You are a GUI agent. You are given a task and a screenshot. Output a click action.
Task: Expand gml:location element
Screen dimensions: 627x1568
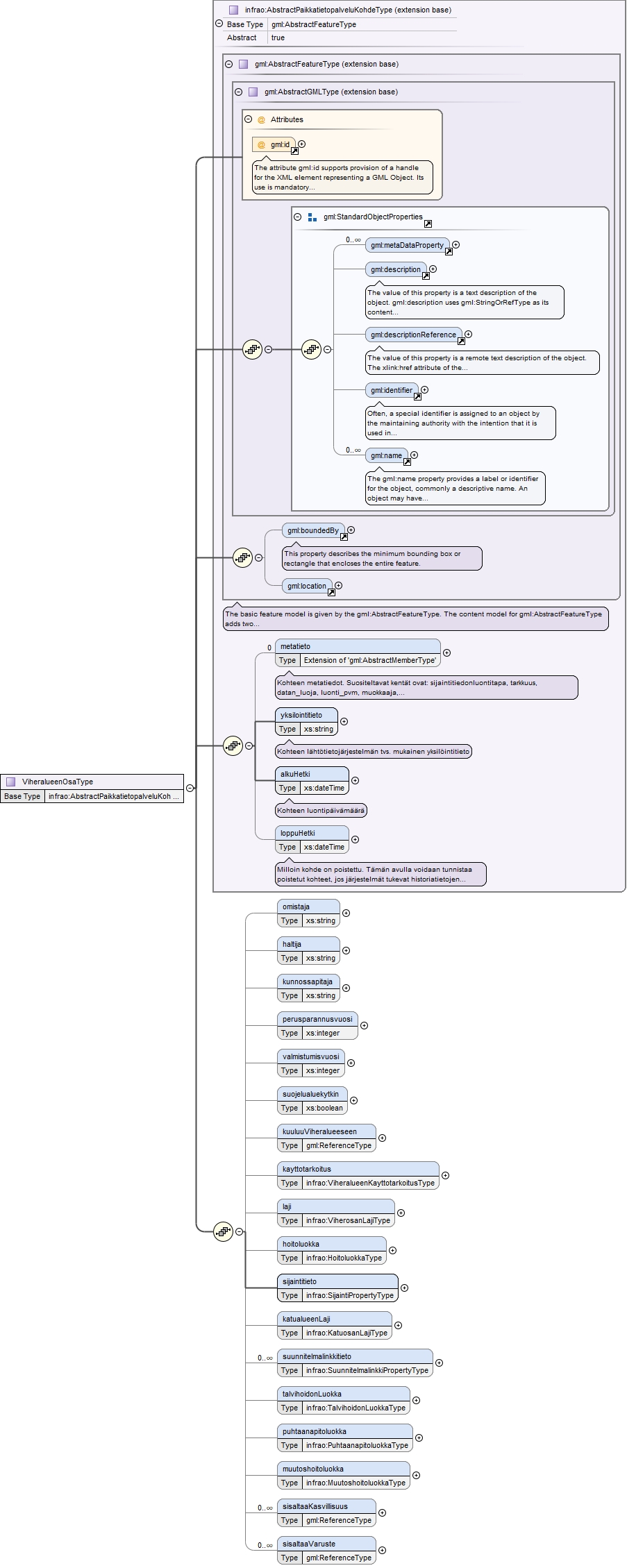[x=338, y=585]
